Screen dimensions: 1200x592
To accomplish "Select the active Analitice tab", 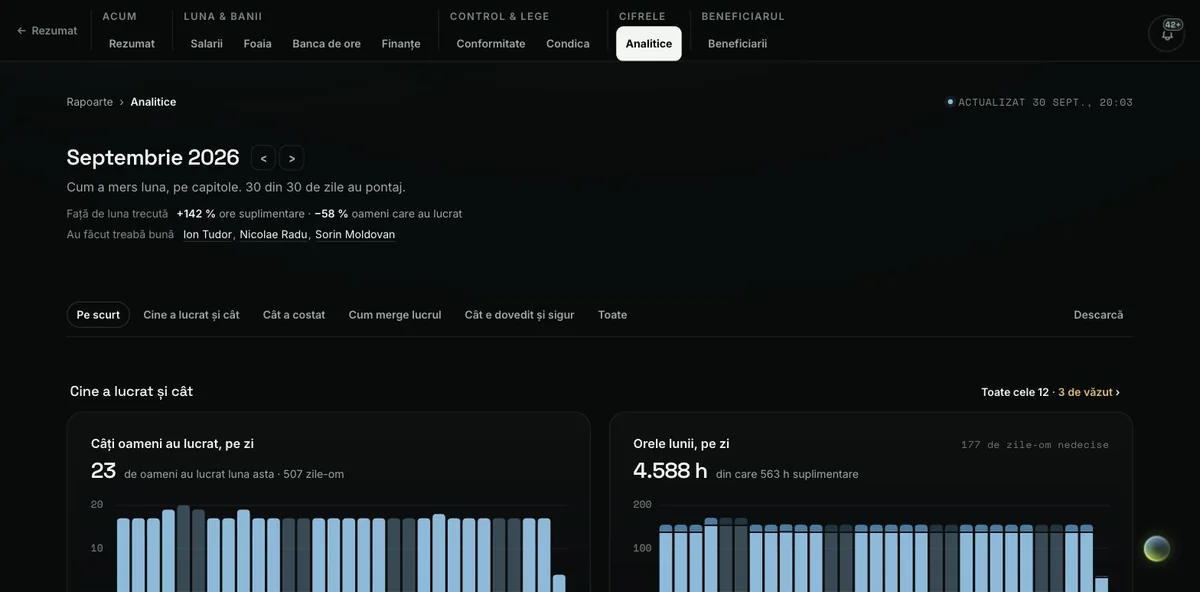I will (x=649, y=44).
